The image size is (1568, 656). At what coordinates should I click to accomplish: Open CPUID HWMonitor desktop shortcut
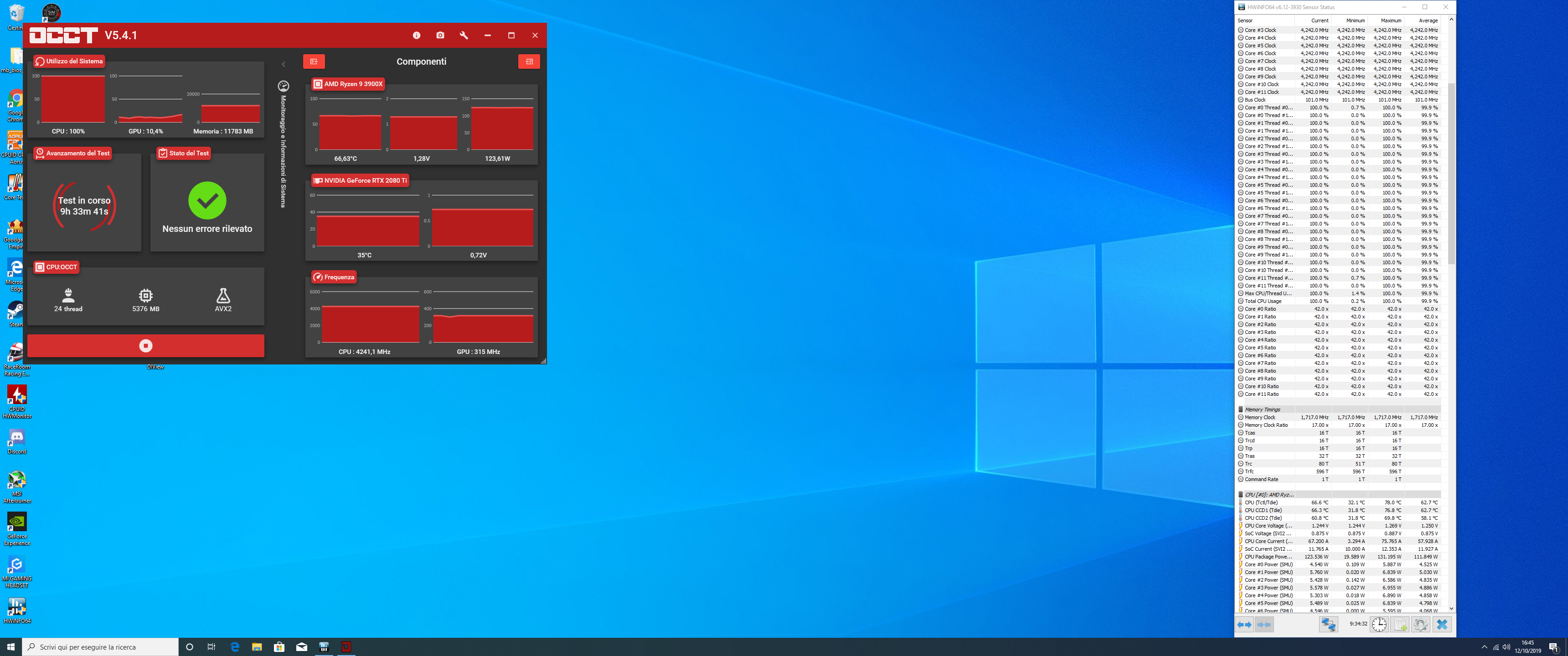click(x=16, y=402)
